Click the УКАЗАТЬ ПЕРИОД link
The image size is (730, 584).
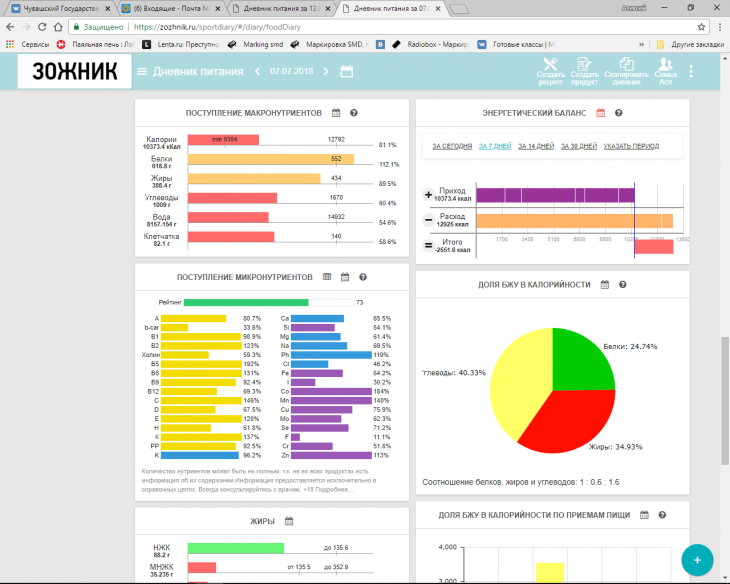(x=631, y=146)
